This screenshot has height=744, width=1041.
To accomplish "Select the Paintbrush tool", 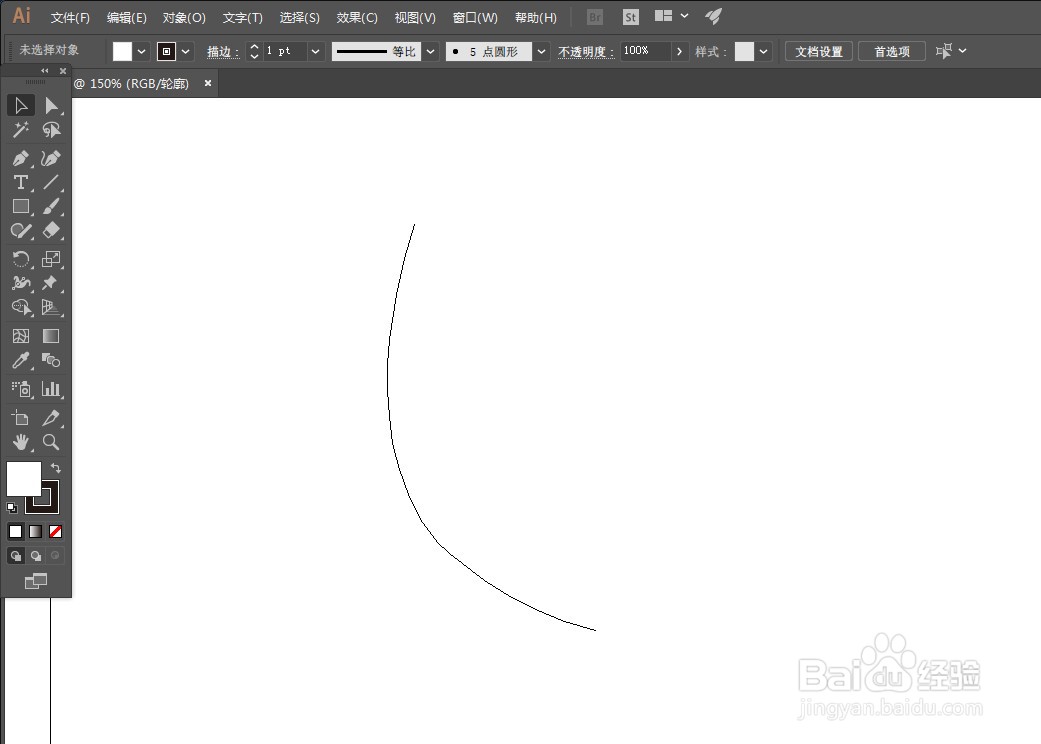I will click(x=51, y=206).
